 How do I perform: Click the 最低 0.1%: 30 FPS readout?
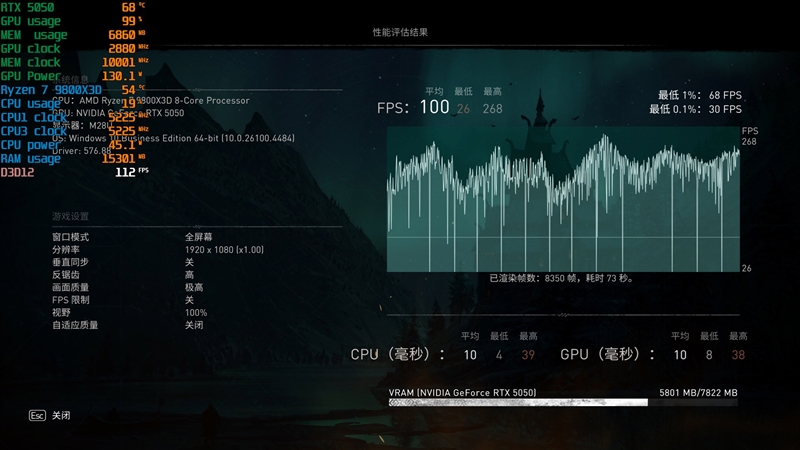click(x=695, y=109)
